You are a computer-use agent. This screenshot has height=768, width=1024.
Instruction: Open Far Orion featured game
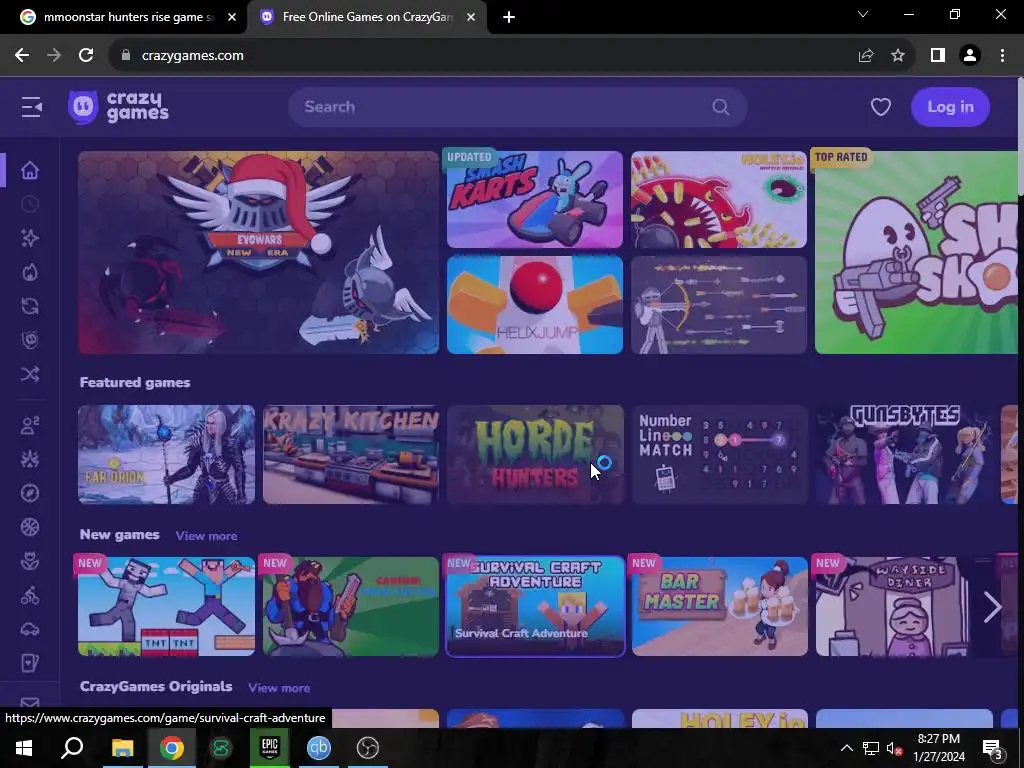pyautogui.click(x=167, y=455)
